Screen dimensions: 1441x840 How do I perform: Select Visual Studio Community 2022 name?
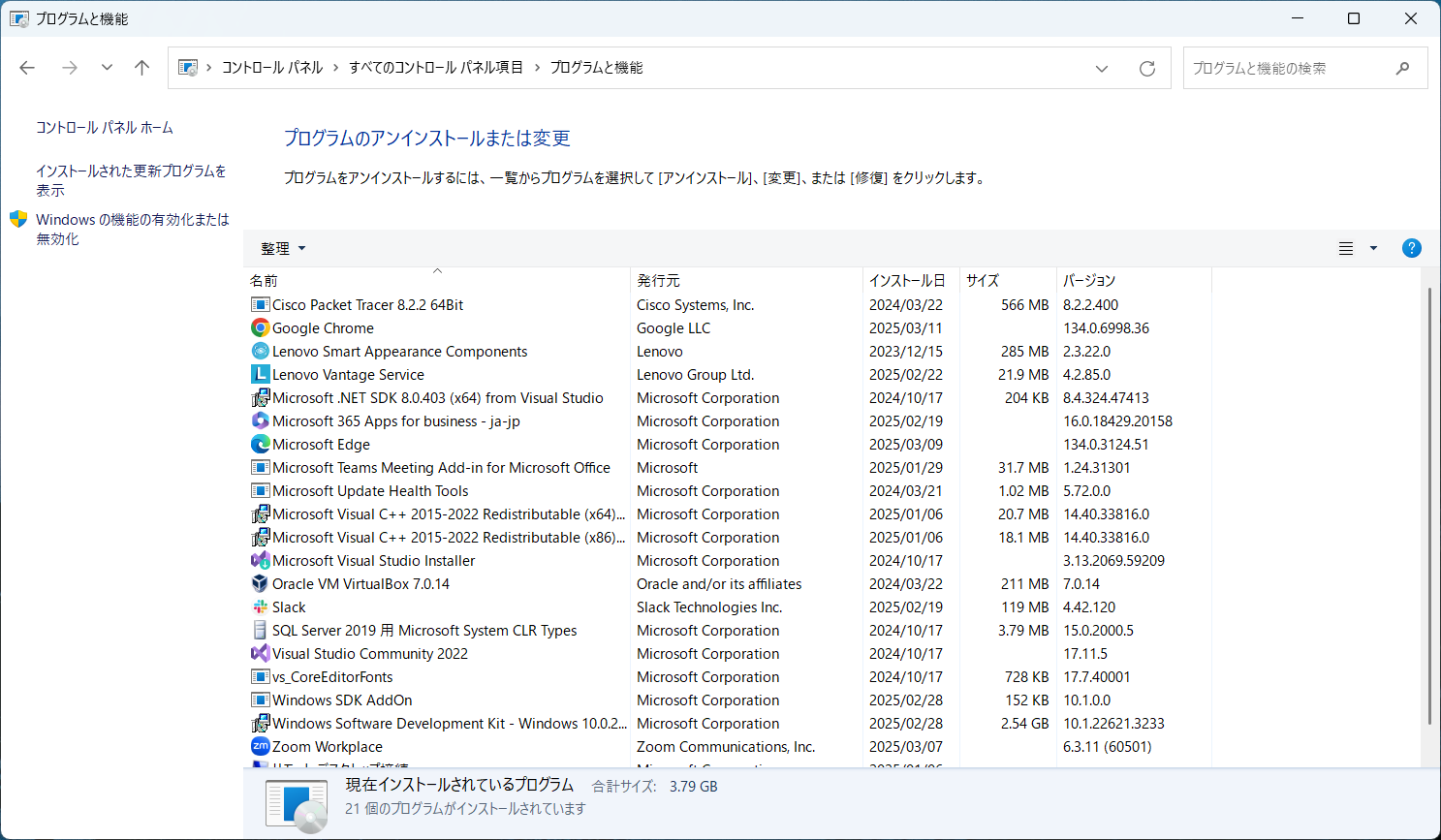[x=370, y=654]
